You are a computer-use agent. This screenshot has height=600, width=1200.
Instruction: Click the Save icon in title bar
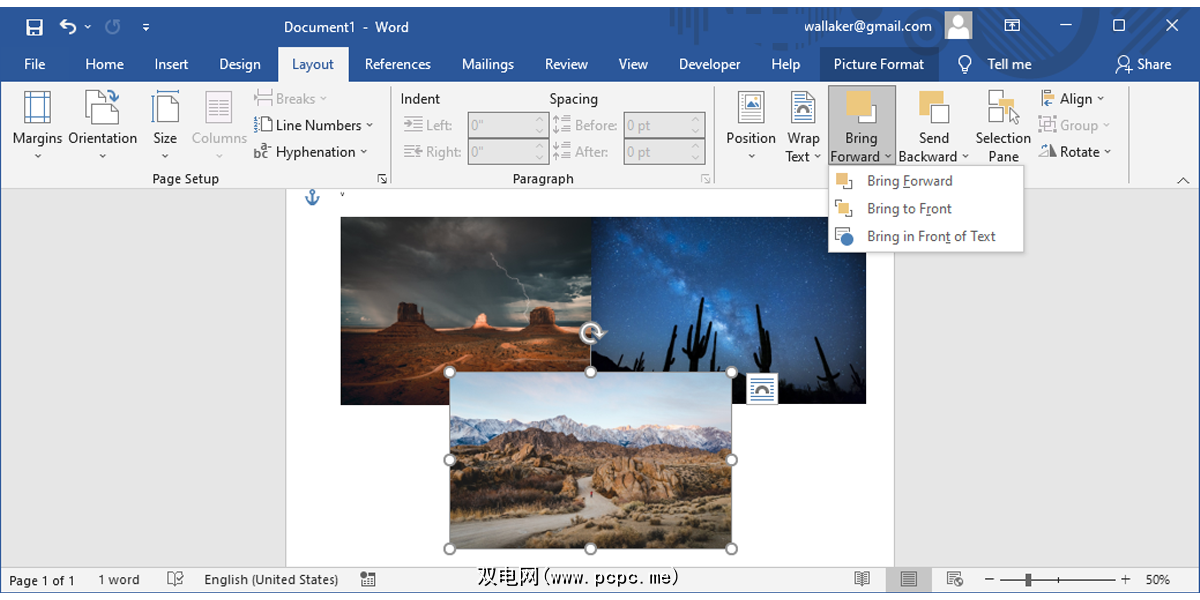pyautogui.click(x=34, y=27)
